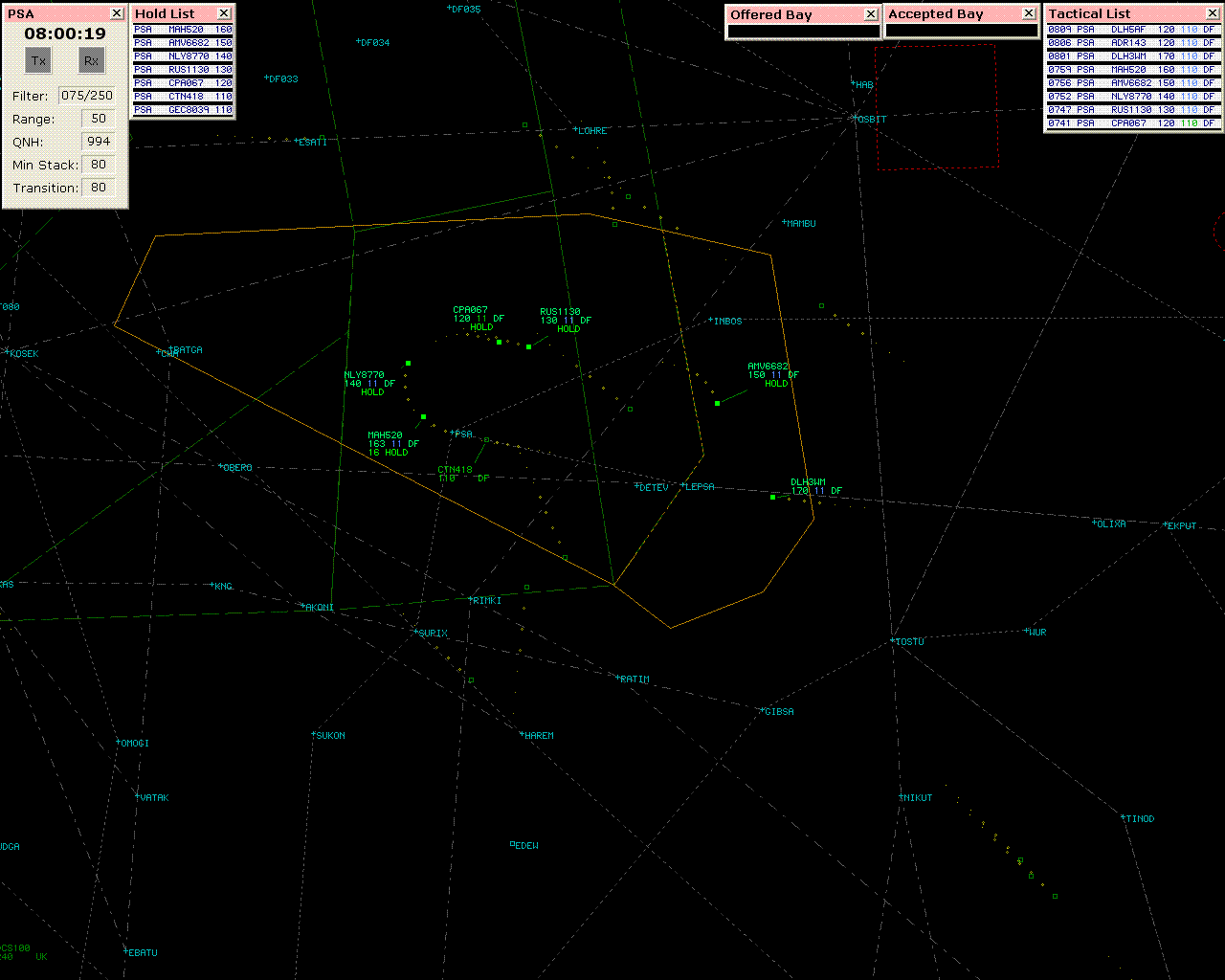Click the Transition value field
This screenshot has height=980, width=1225.
click(x=99, y=188)
